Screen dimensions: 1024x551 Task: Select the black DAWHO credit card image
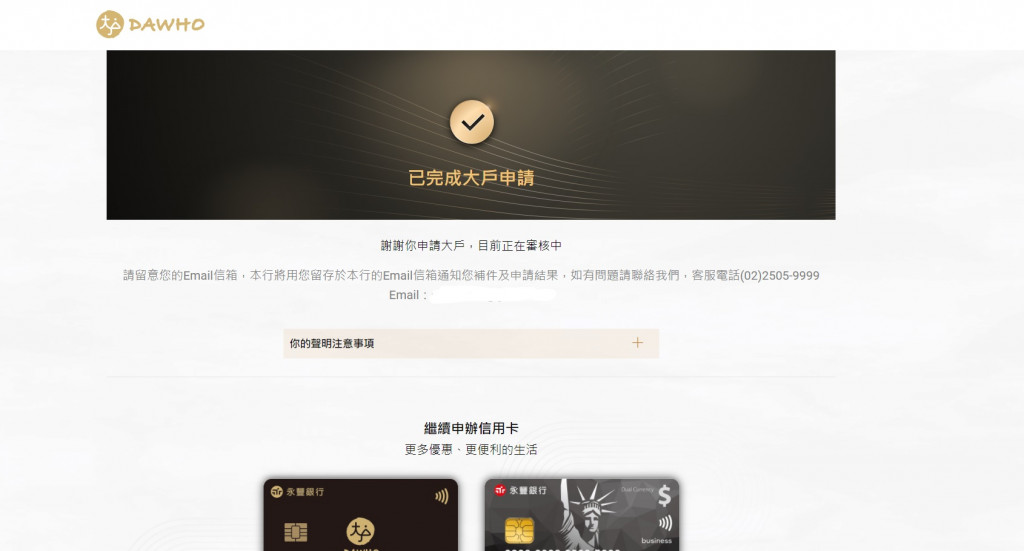click(360, 515)
